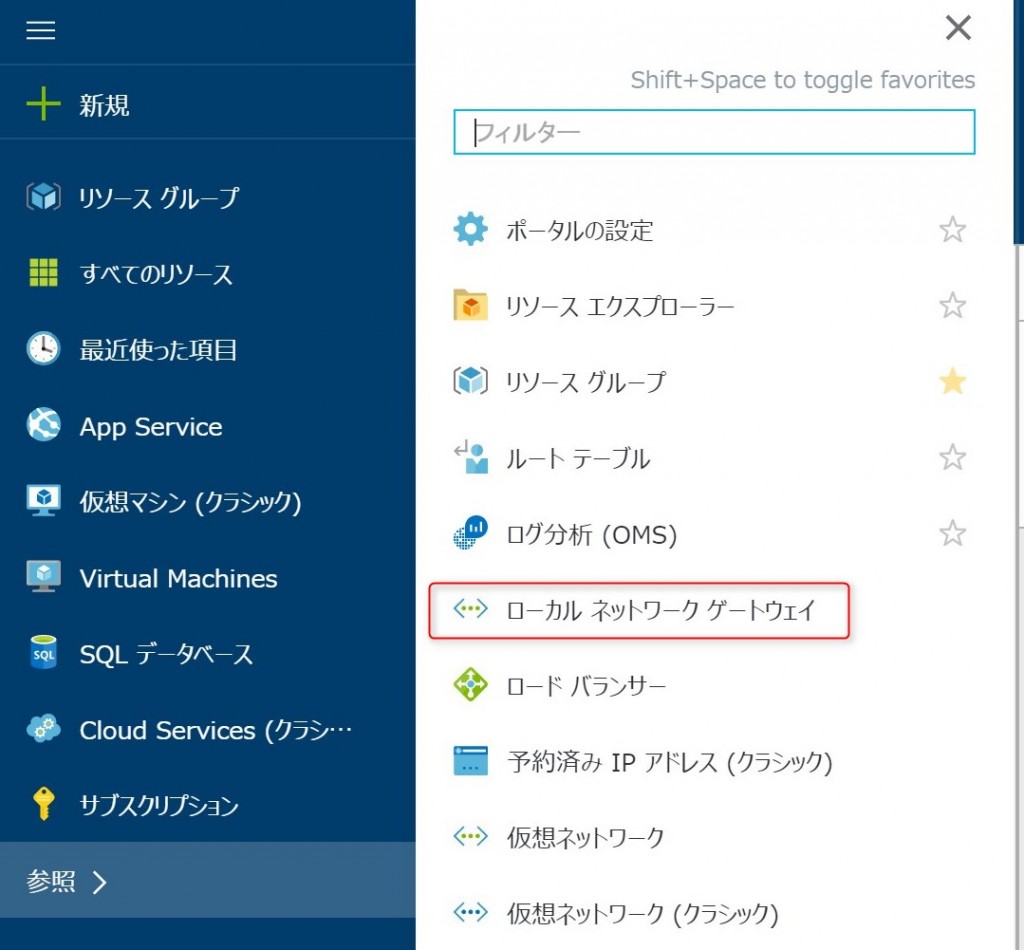The width and height of the screenshot is (1024, 950).
Task: Open リソース グループ in left sidebar
Action: point(158,198)
